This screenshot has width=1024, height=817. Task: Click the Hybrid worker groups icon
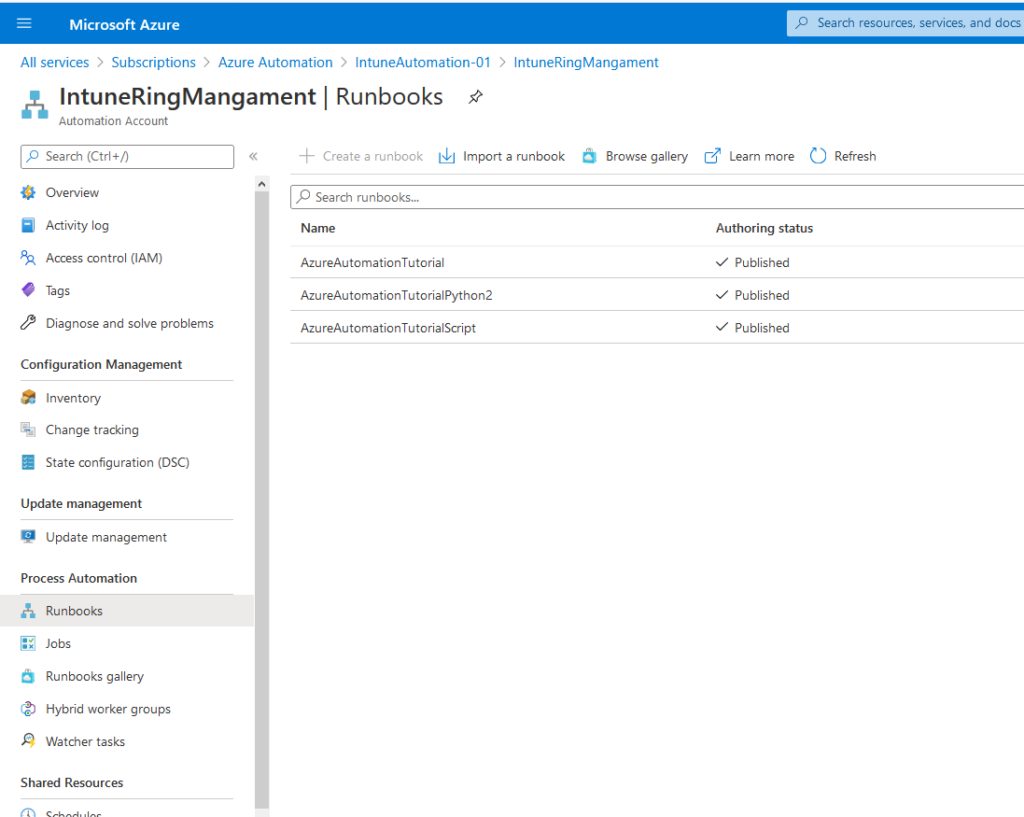tap(28, 709)
